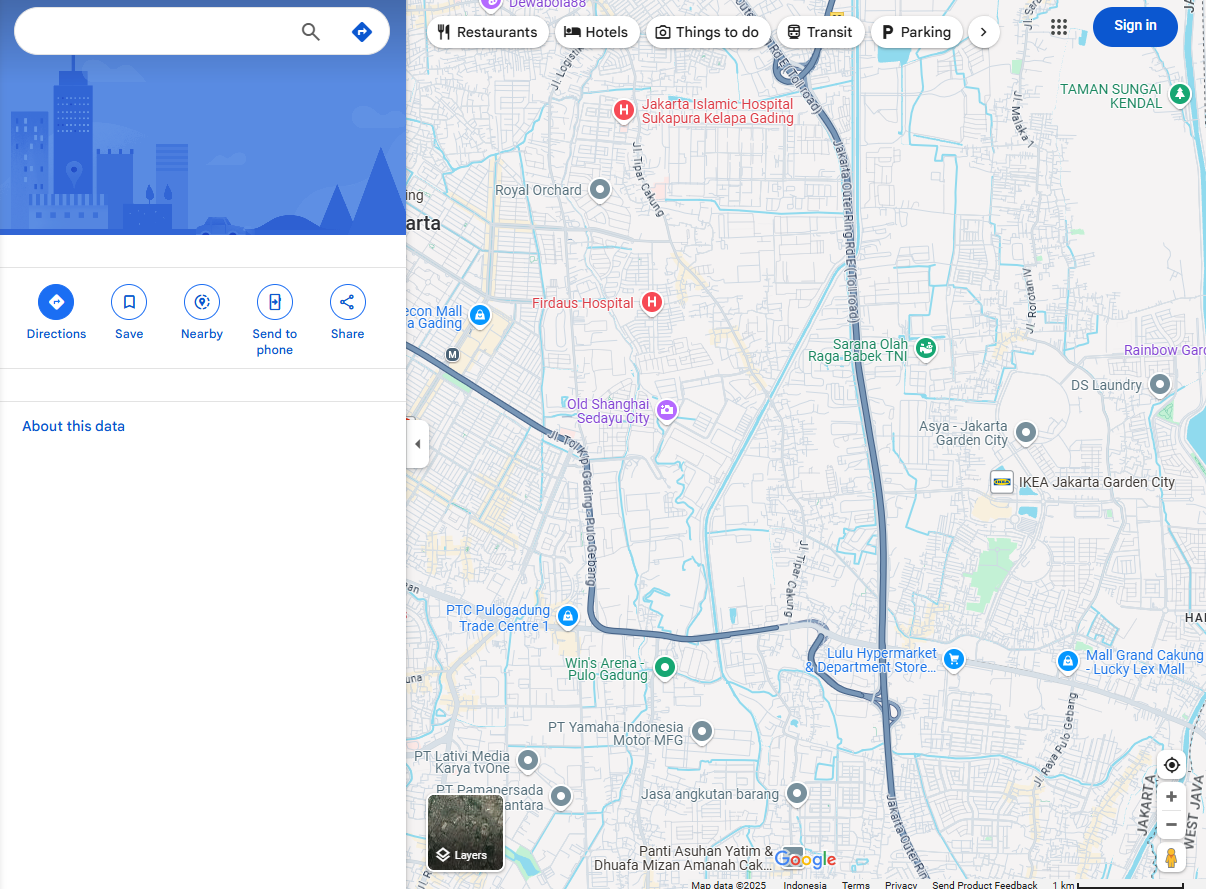Select PTC Pulogadung Trade Centre pin
Viewport: 1206px width, 889px height.
568,617
